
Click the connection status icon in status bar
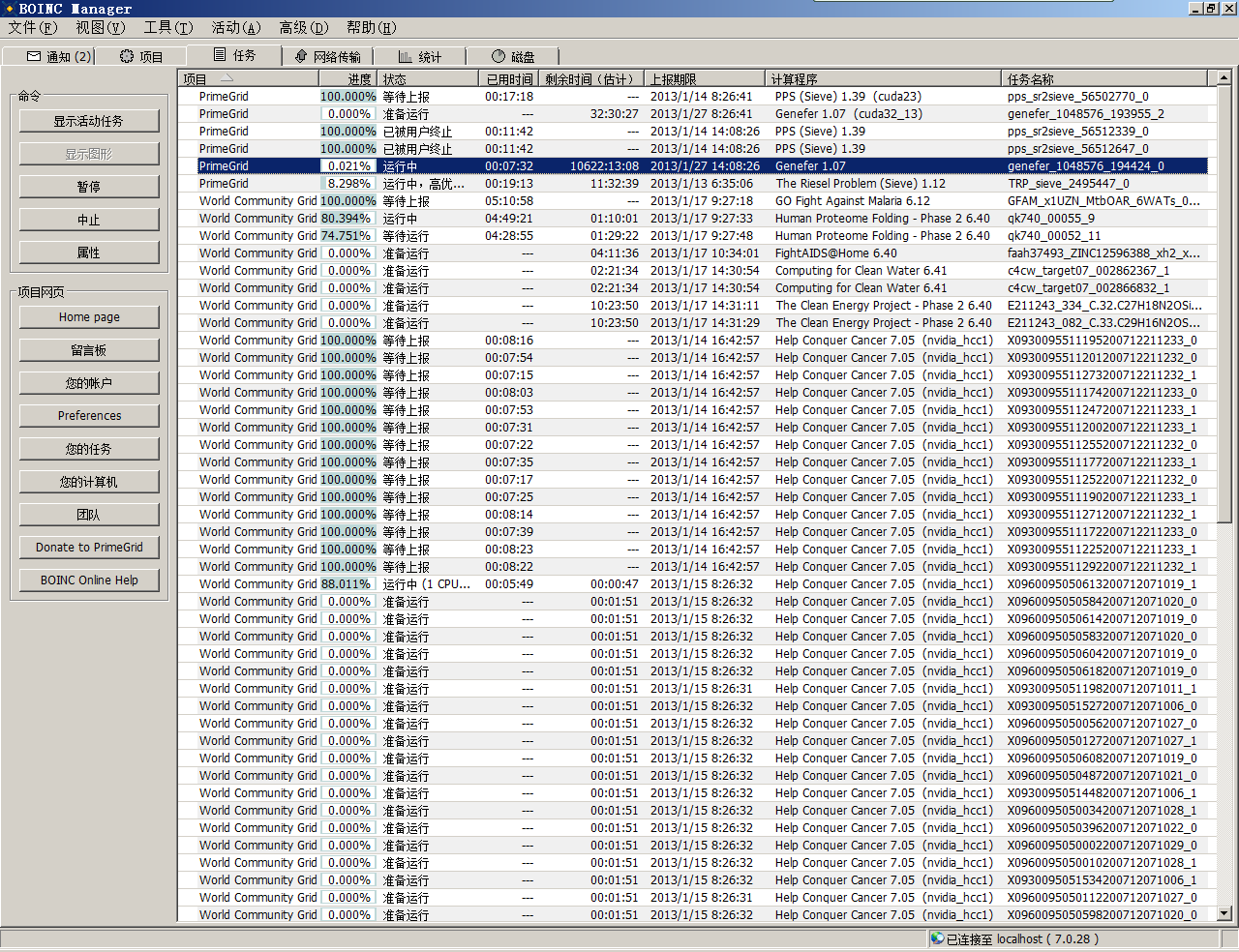(x=937, y=938)
